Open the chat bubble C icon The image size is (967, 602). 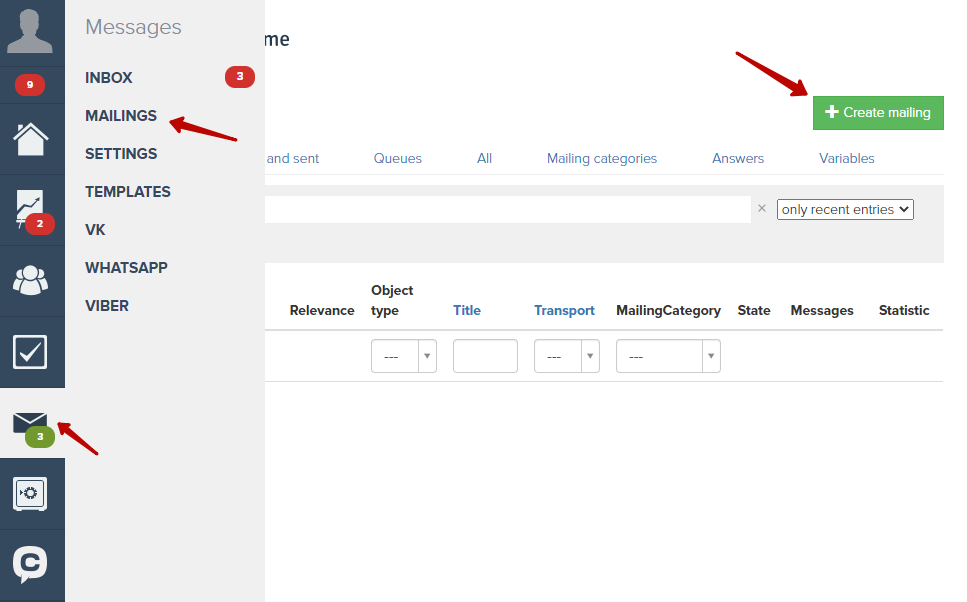(30, 564)
